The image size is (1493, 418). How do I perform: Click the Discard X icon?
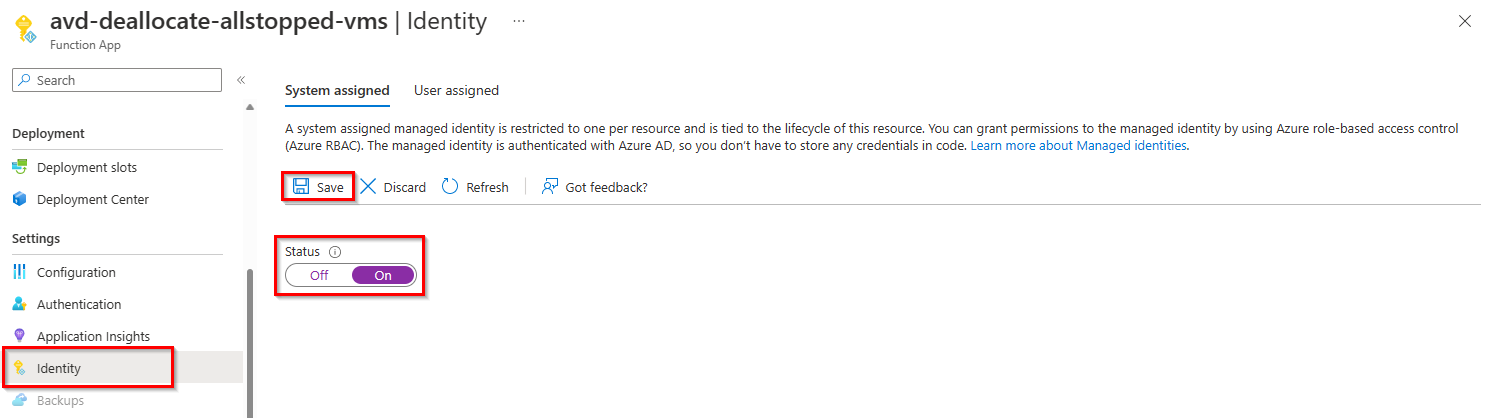368,187
